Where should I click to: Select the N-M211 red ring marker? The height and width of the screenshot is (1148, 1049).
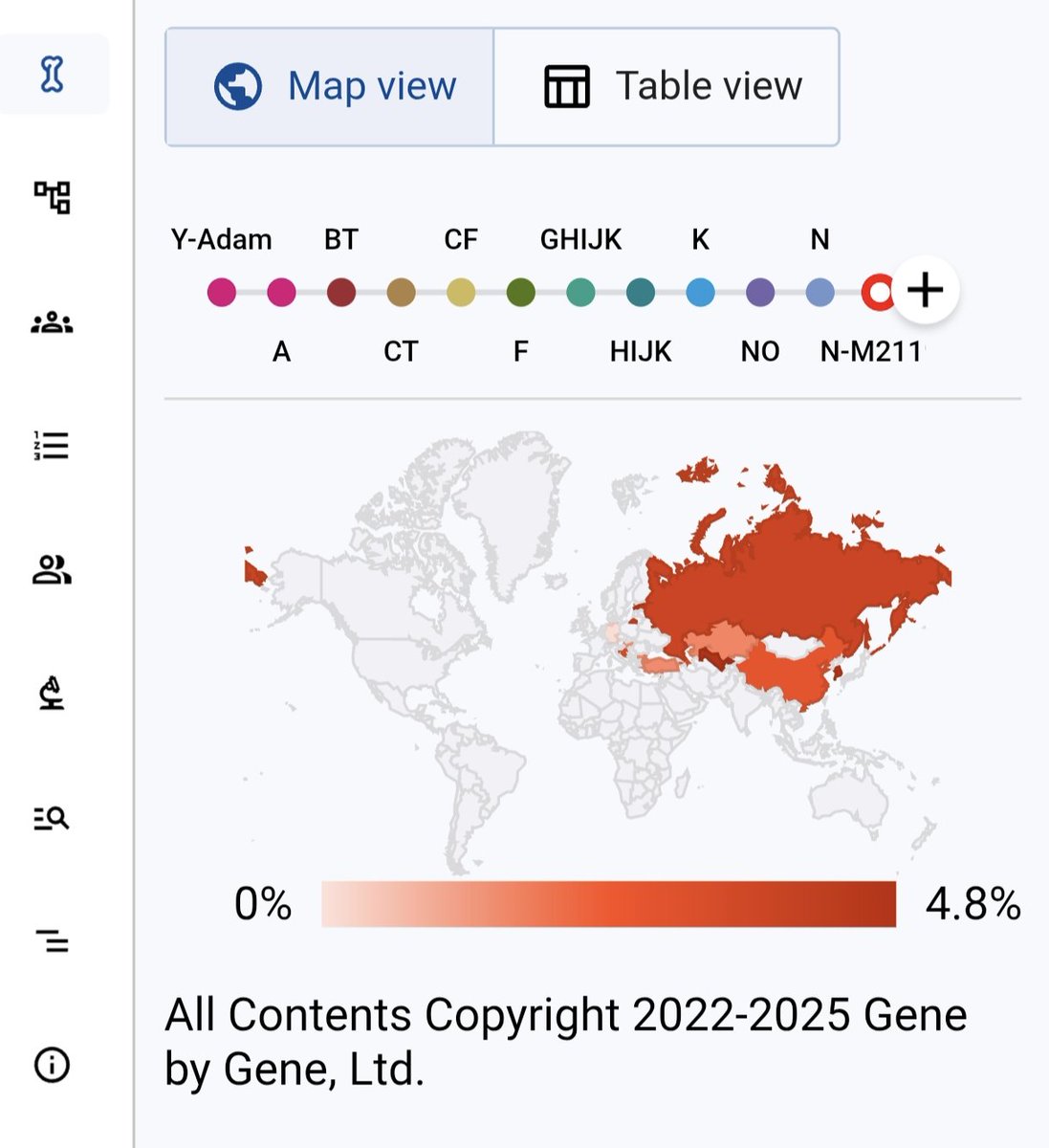coord(878,293)
